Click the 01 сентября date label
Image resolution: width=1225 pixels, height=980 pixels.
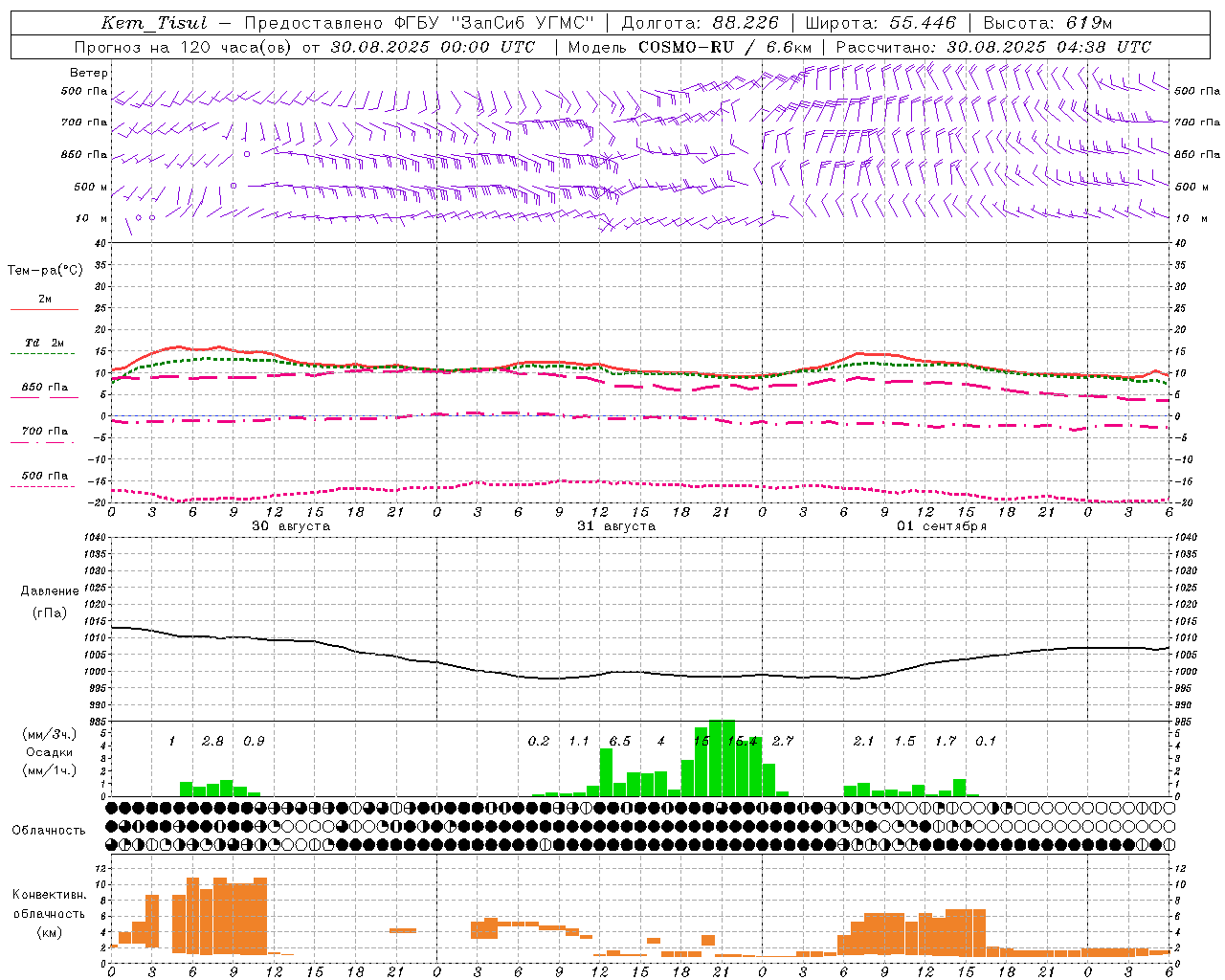point(941,526)
